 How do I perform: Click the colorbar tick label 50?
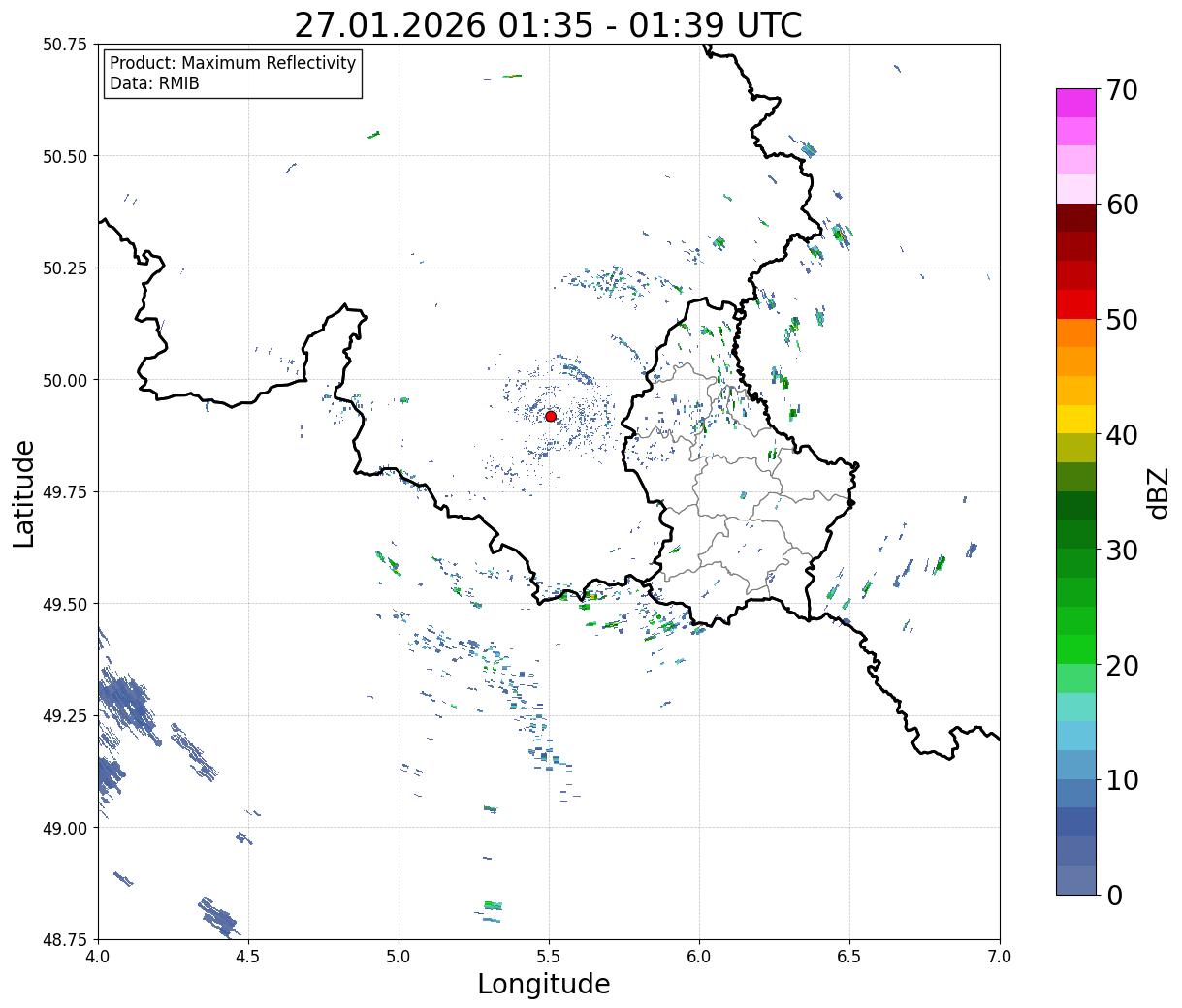[1122, 320]
